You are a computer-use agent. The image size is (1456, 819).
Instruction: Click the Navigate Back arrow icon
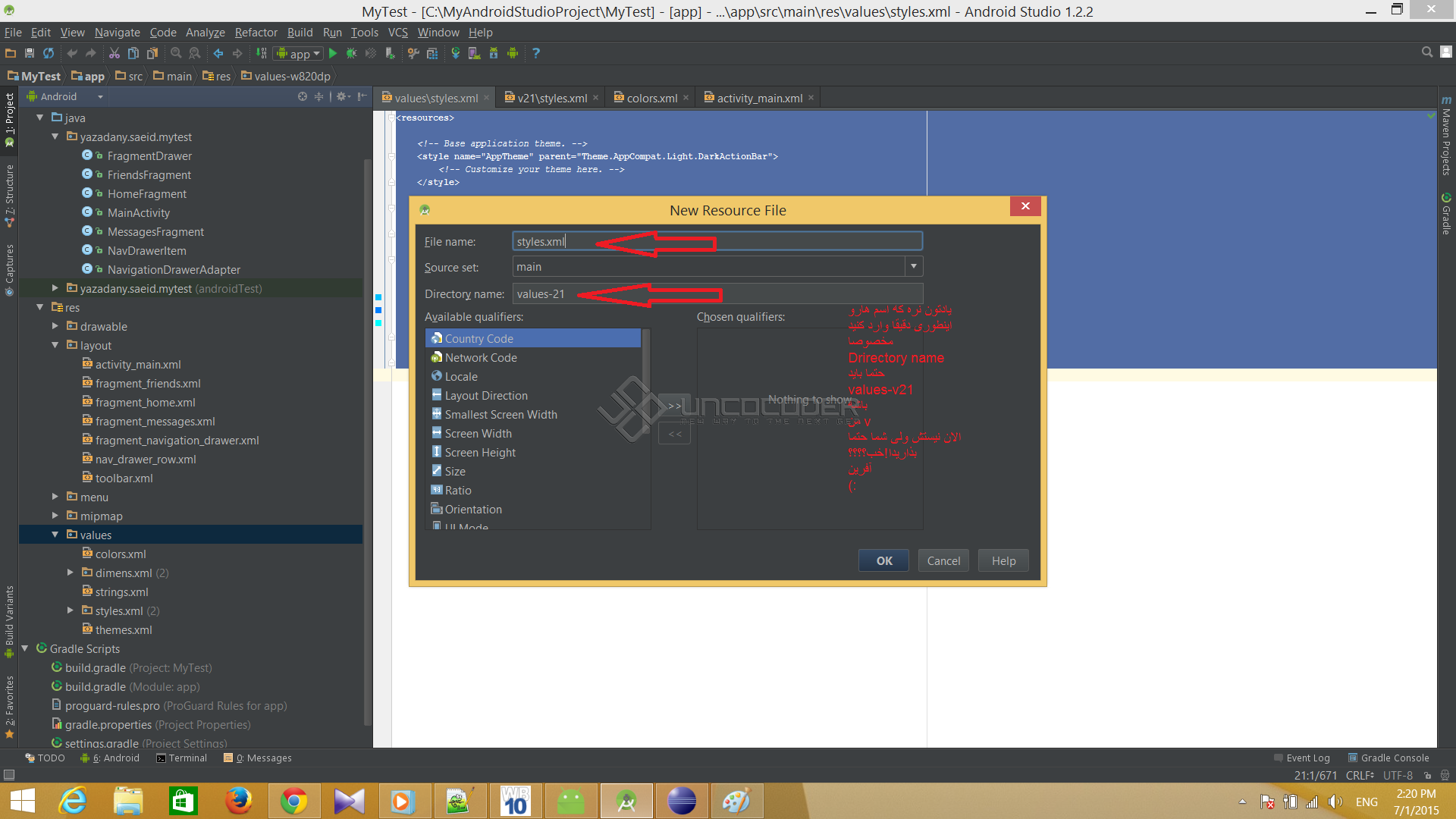tap(218, 53)
